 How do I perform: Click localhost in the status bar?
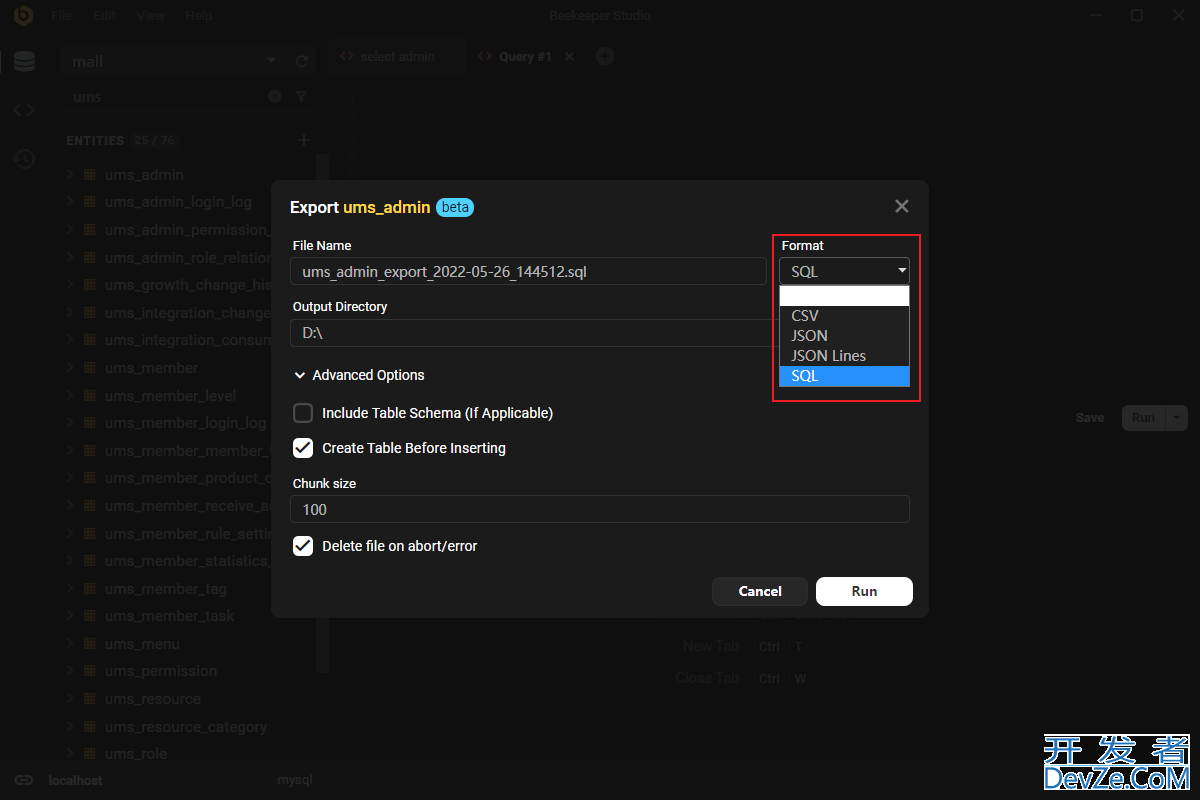tap(75, 780)
